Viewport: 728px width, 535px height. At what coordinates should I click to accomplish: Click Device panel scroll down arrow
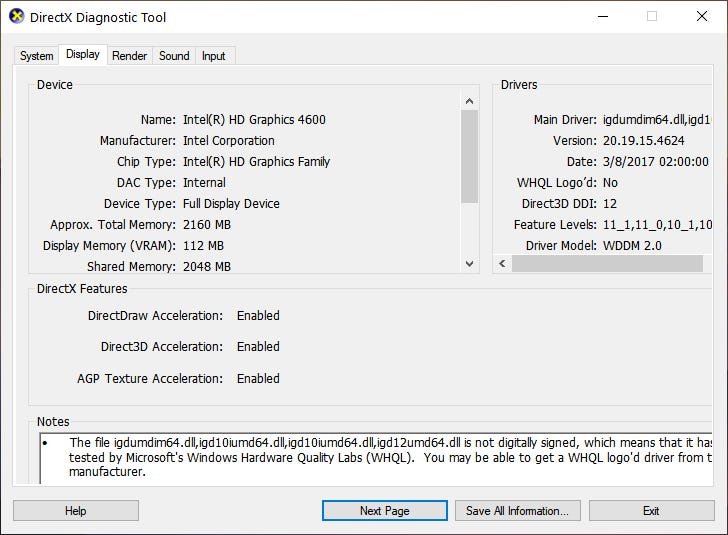click(x=469, y=263)
